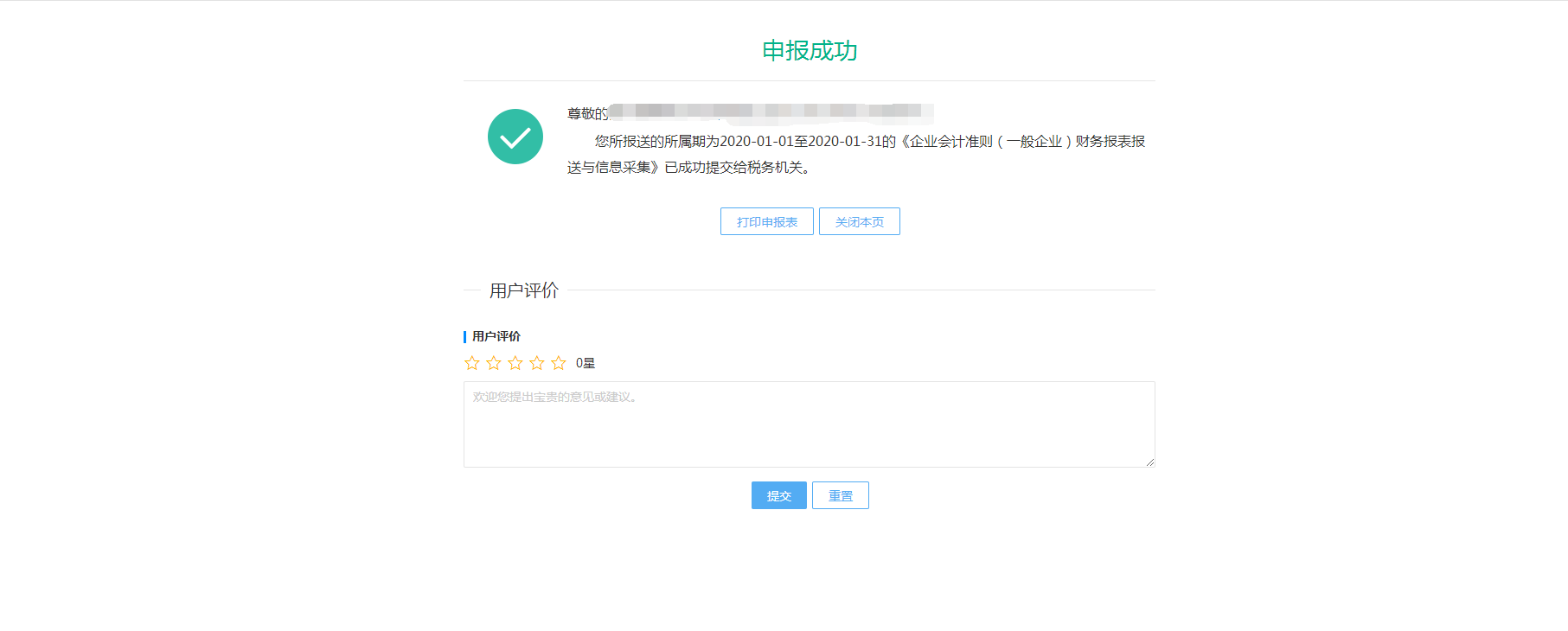Click the 申报成功 page heading

(x=810, y=51)
